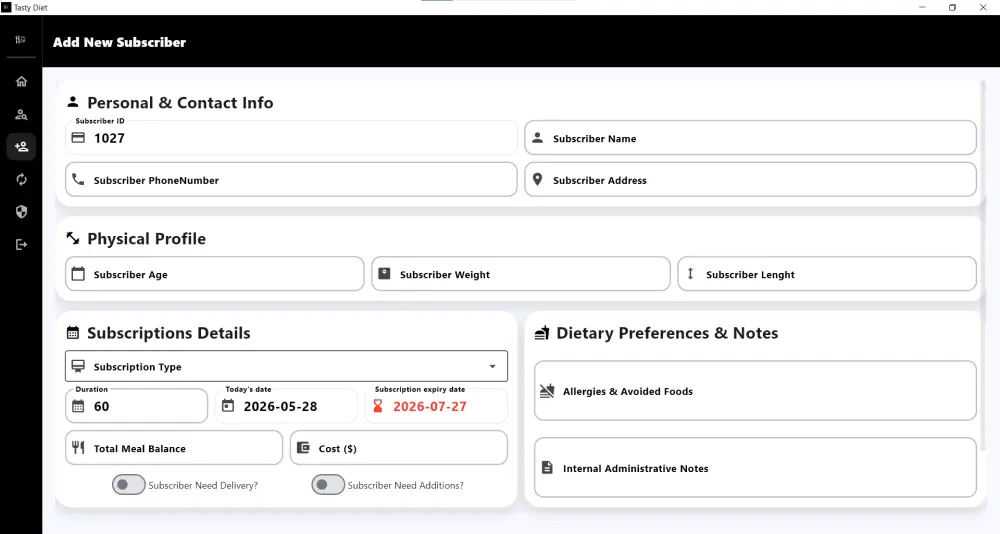This screenshot has height=534, width=1000.
Task: Toggle Subscriber Need Additions switch
Action: pyautogui.click(x=328, y=485)
